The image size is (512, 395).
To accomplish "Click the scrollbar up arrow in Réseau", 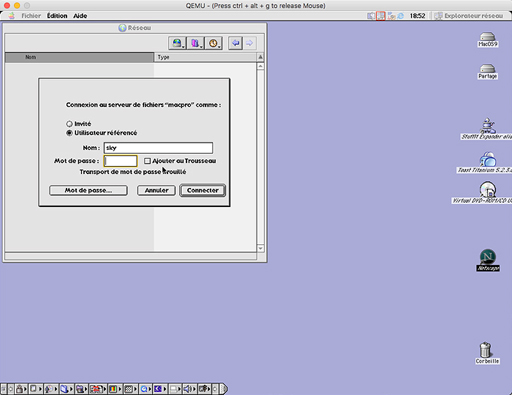I will (x=260, y=66).
